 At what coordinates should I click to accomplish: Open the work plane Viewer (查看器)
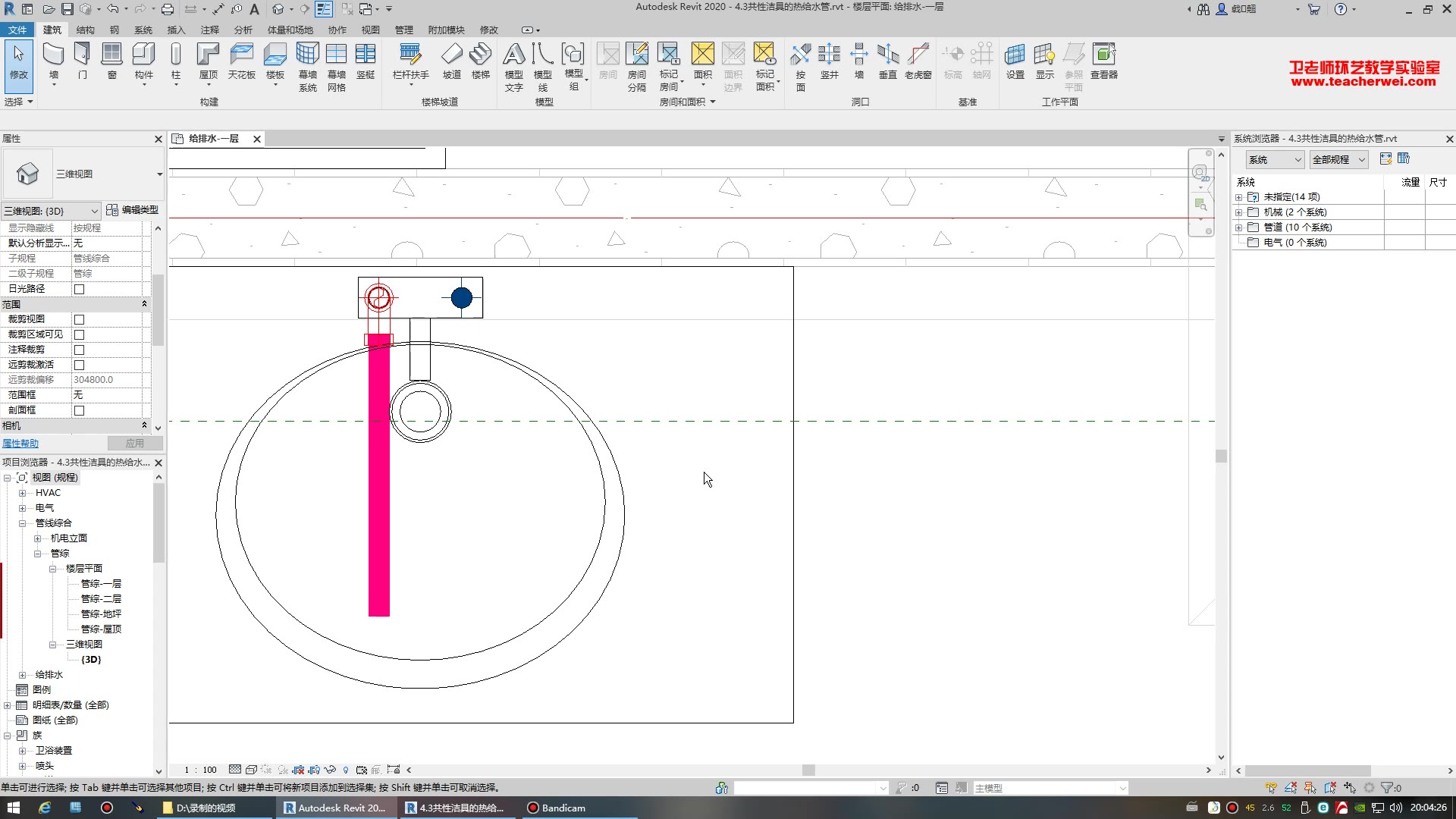1103,55
